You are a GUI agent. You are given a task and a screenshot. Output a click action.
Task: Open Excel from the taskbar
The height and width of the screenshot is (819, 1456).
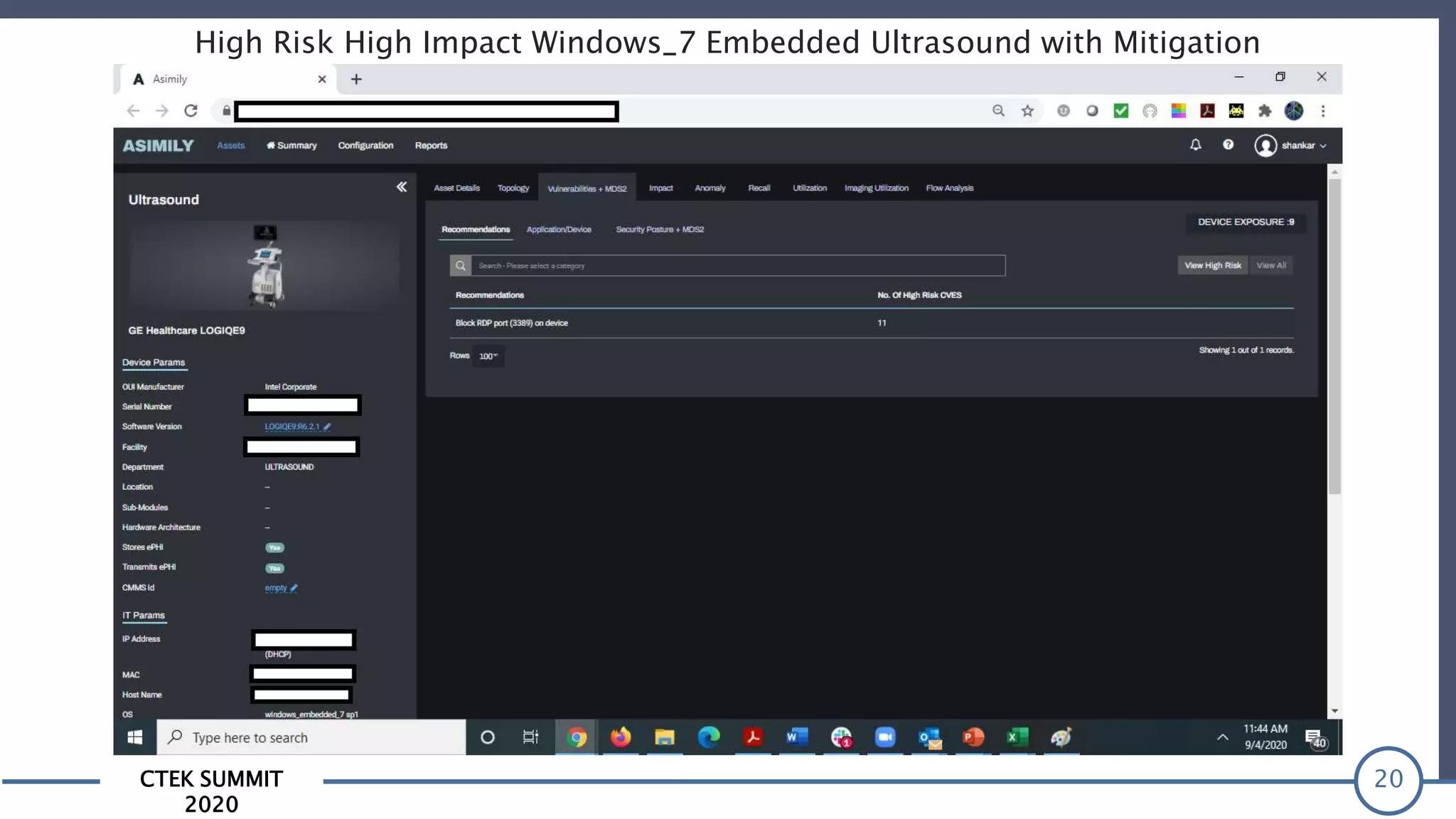point(1017,737)
